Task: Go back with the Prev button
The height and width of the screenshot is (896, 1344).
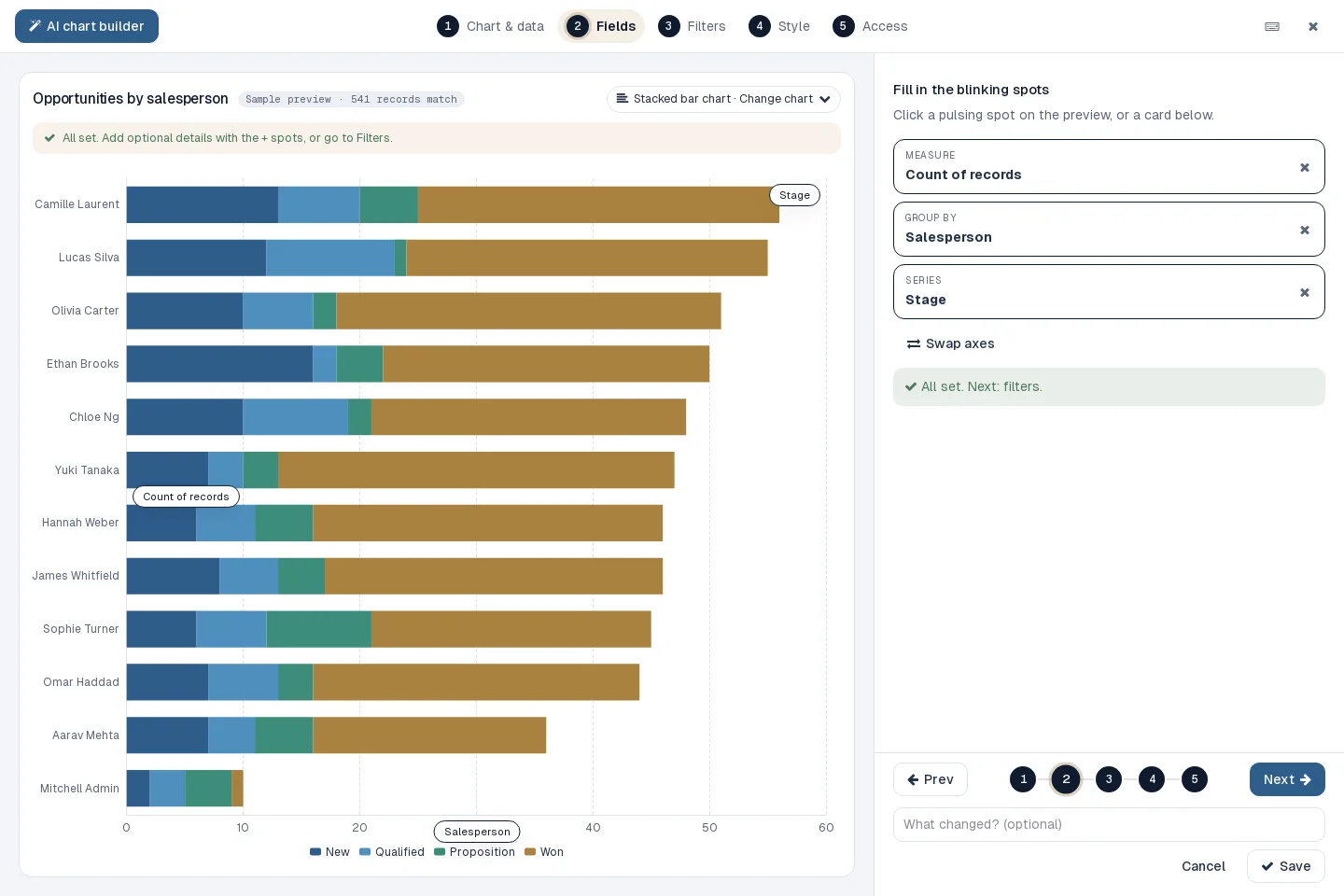Action: tap(931, 779)
